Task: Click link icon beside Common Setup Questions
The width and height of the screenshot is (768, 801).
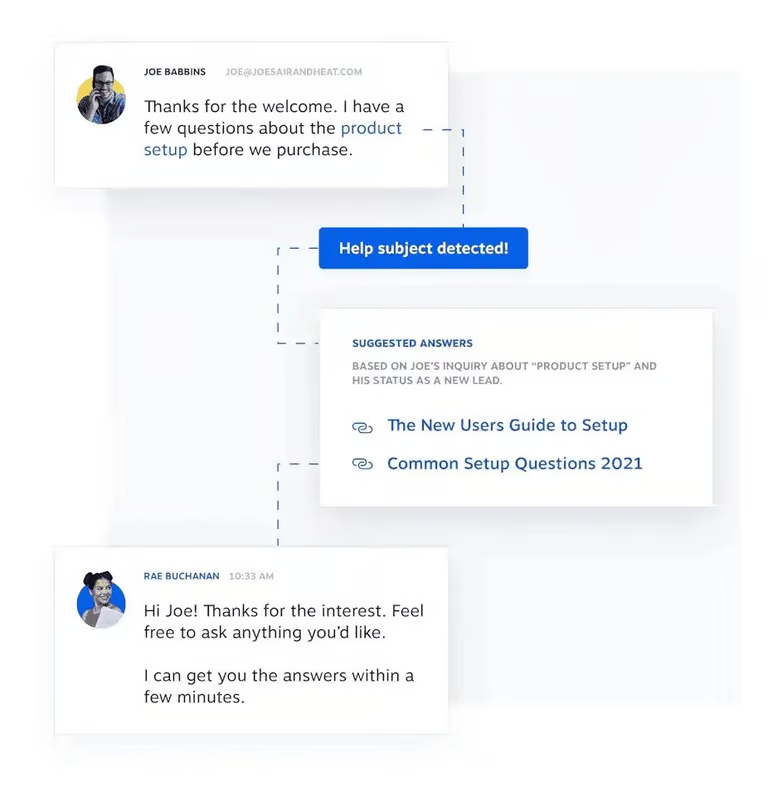Action: (x=362, y=464)
